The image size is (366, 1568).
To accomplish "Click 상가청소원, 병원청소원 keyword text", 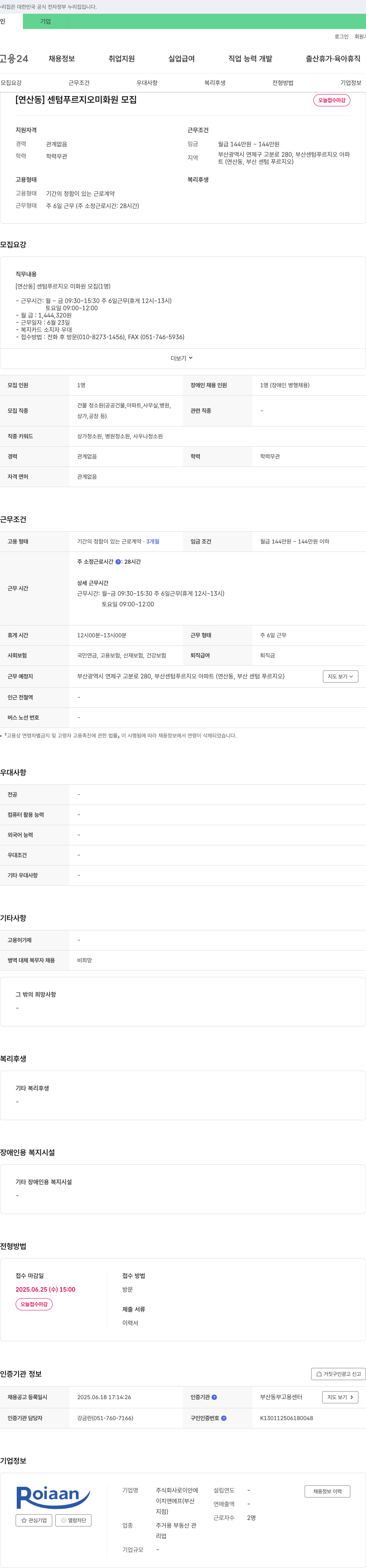I will 120,436.
